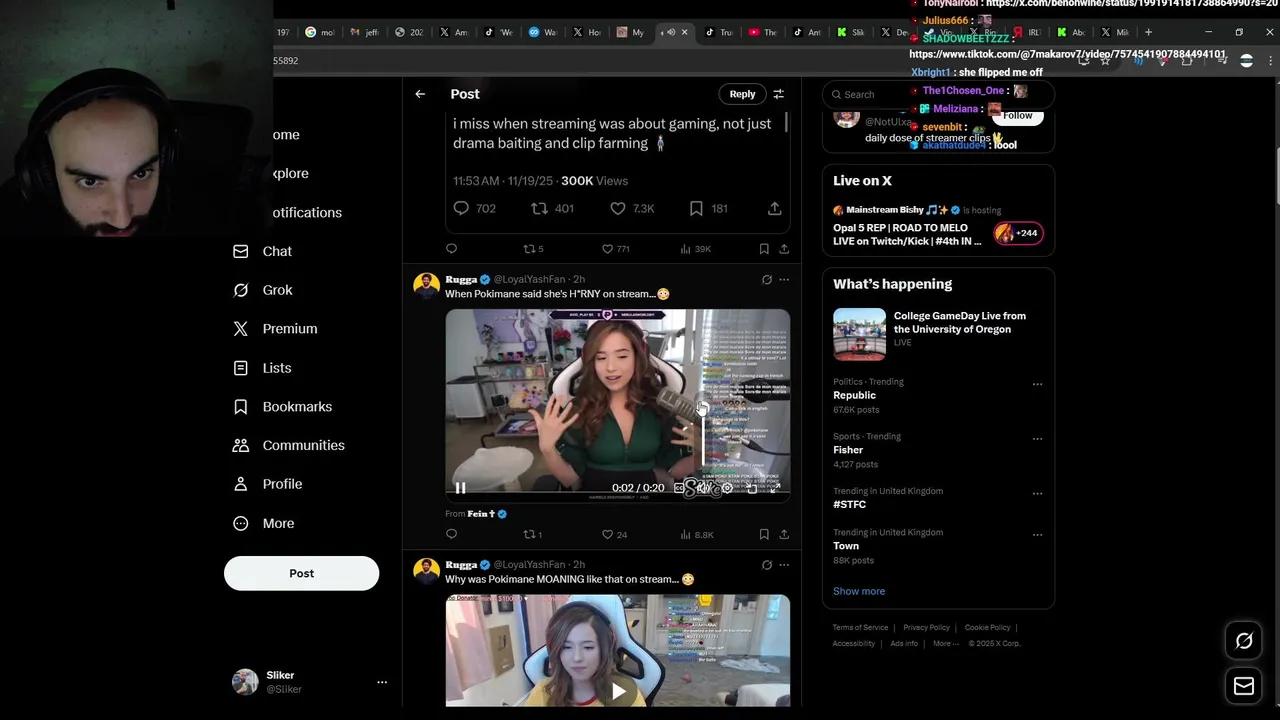This screenshot has height=720, width=1280.
Task: Open College GameDay Live event
Action: pyautogui.click(x=938, y=333)
